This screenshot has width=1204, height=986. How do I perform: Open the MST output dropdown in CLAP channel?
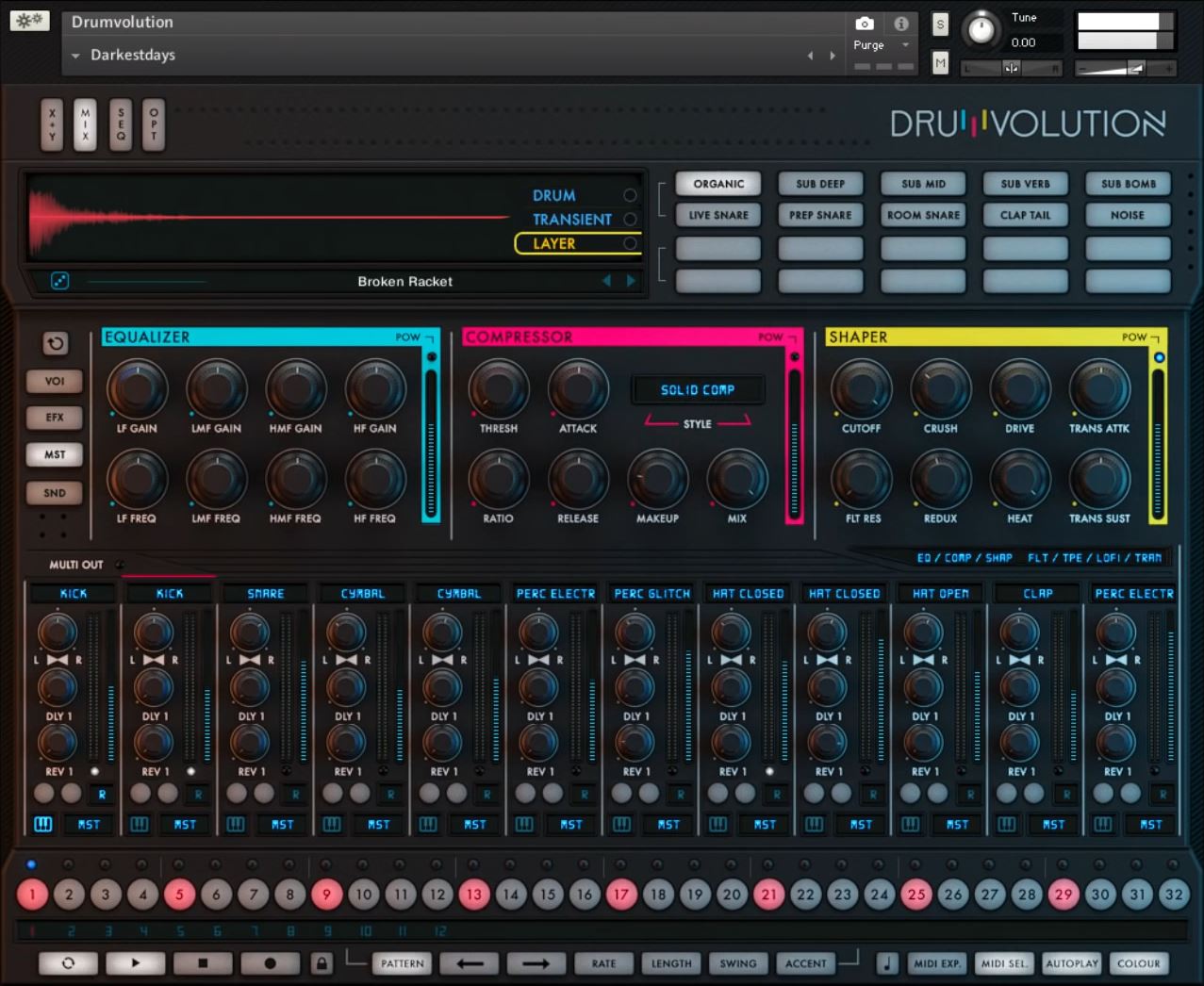click(x=1053, y=825)
